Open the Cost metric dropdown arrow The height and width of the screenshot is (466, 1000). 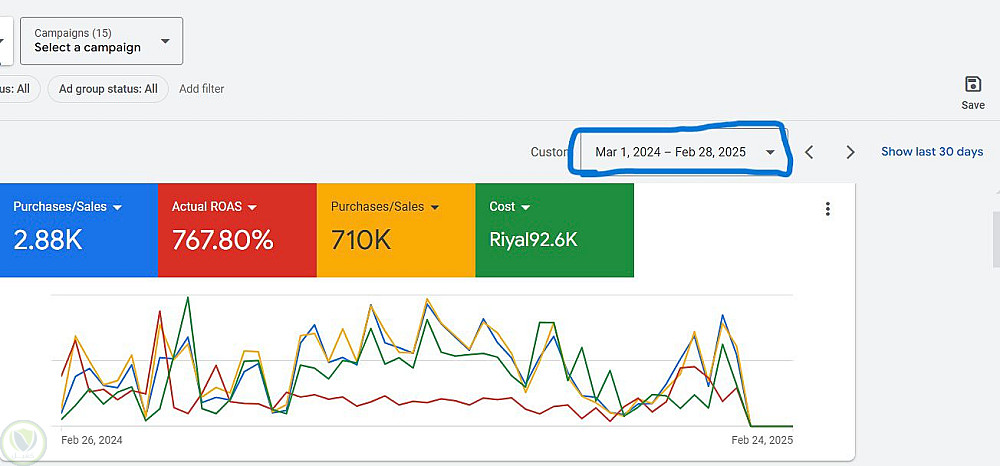point(525,207)
